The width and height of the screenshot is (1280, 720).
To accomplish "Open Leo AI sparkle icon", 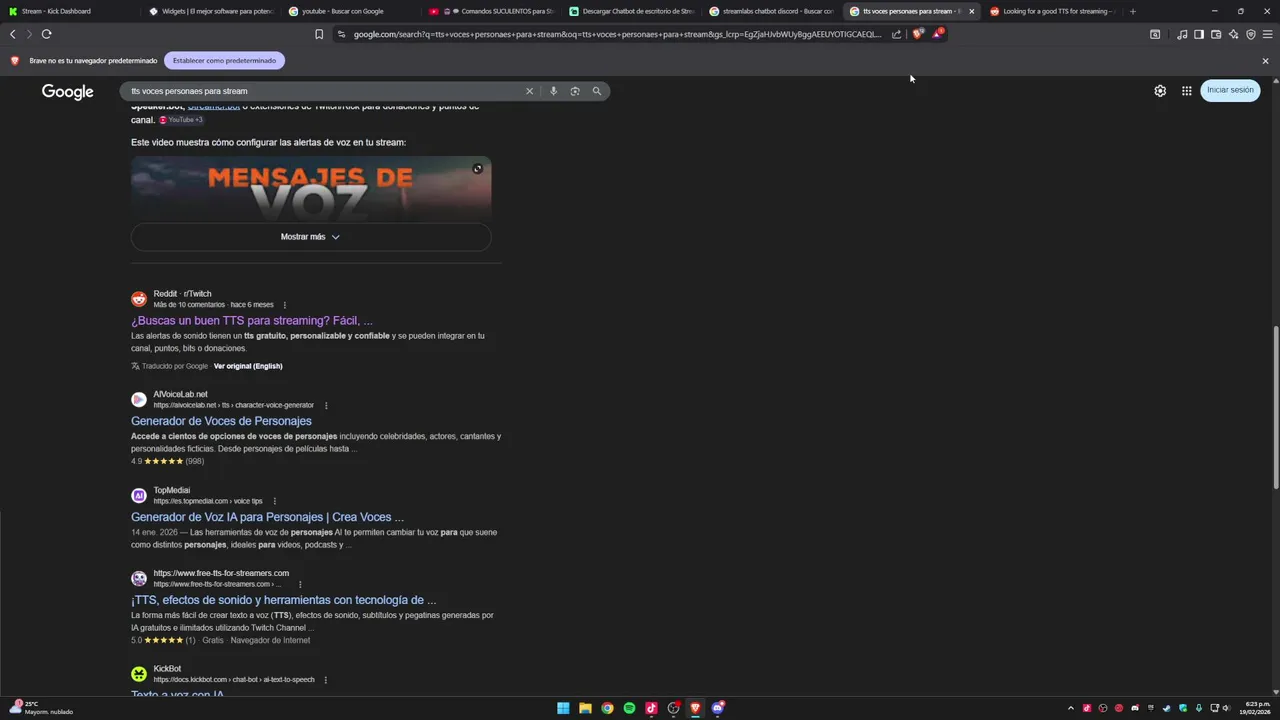I will click(1233, 34).
